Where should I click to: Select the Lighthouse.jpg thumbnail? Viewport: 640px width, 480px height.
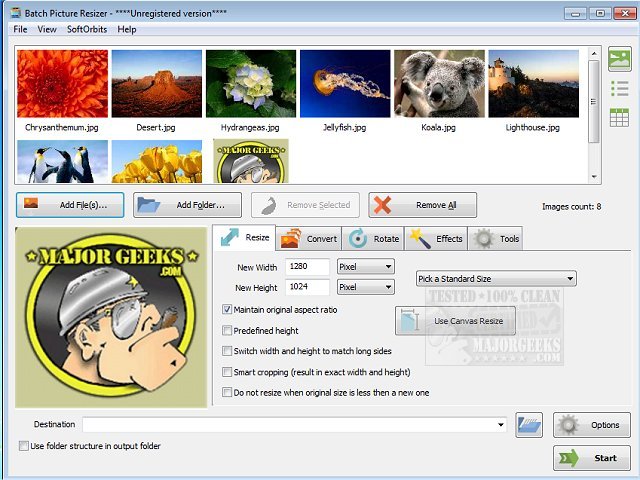coord(533,84)
